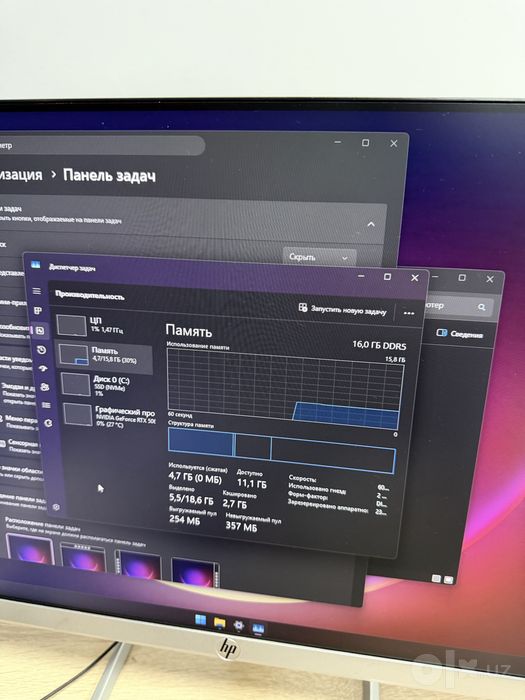Viewport: 525px width, 700px height.
Task: Open Details page in Task Manager sidebar
Action: coord(46,405)
